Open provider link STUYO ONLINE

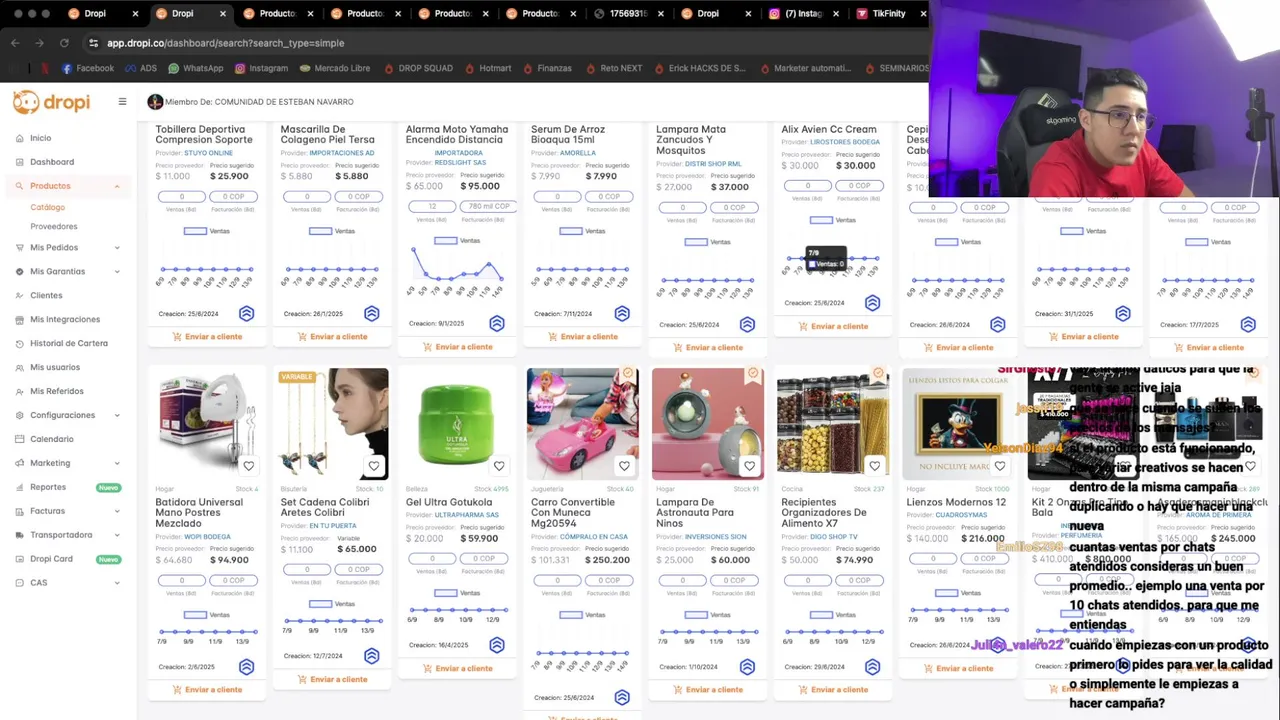click(208, 153)
